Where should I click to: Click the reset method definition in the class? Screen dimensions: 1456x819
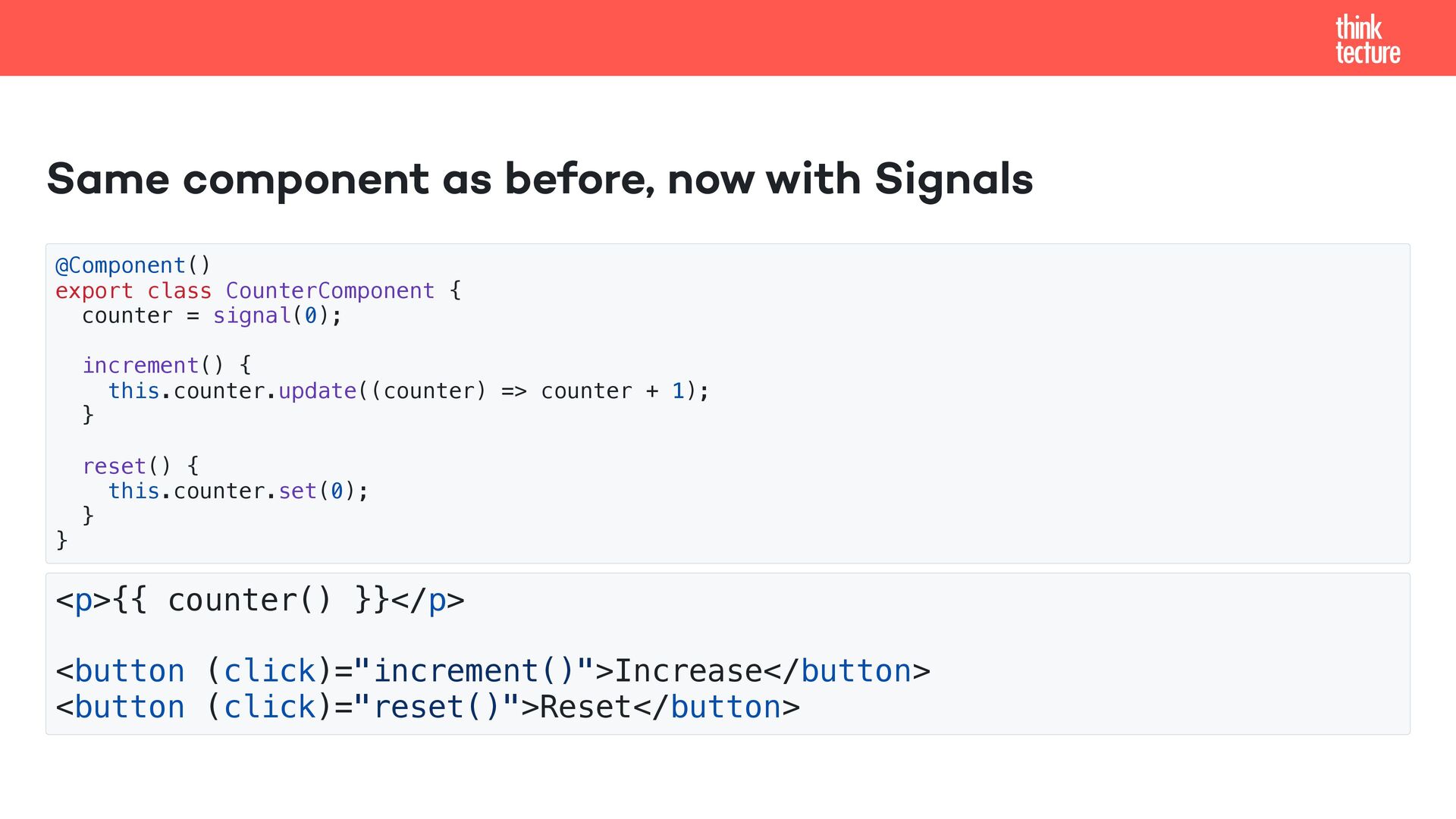(x=114, y=466)
